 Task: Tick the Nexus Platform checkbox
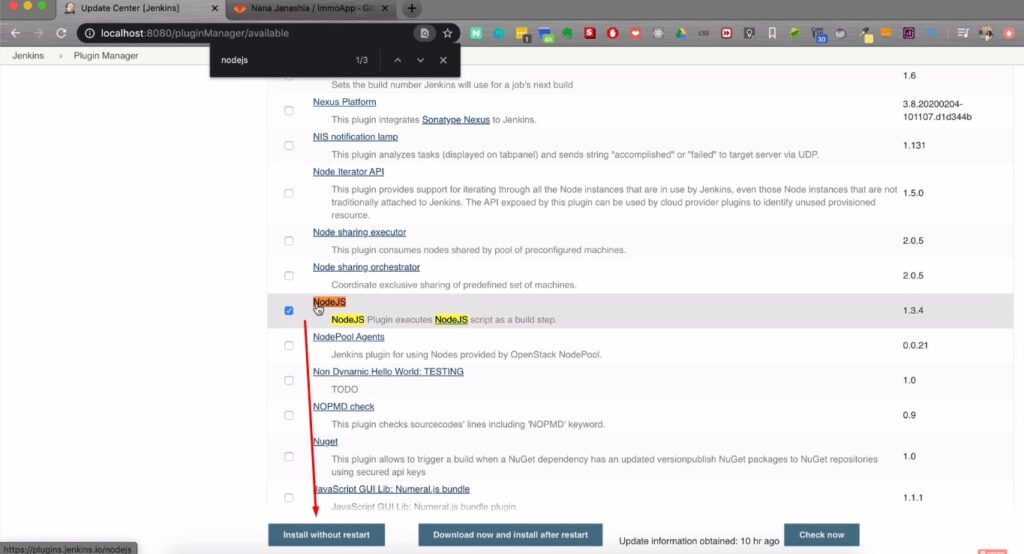pyautogui.click(x=289, y=110)
